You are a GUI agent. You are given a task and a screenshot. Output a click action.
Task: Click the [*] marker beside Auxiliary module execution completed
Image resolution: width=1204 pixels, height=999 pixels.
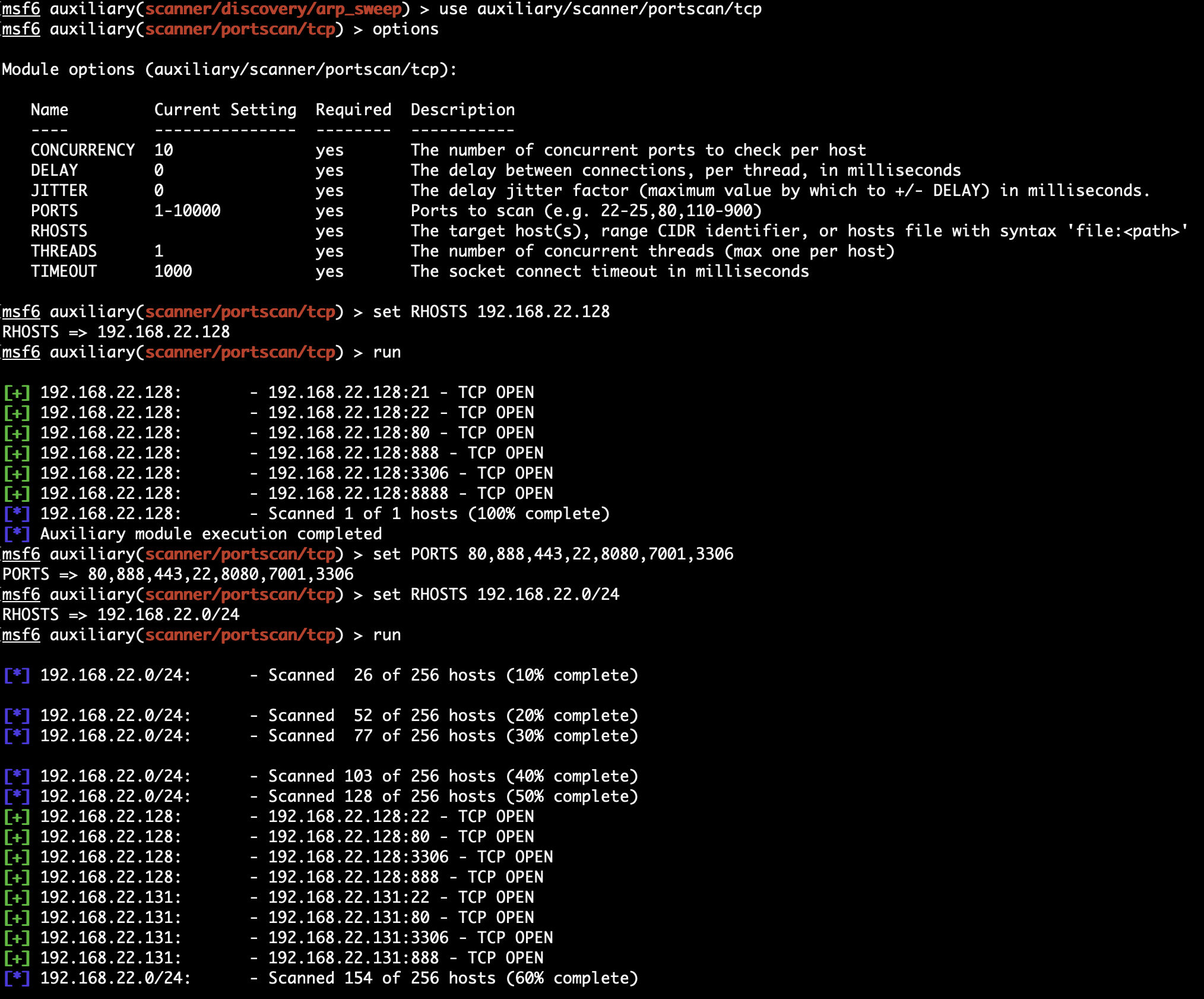click(17, 534)
